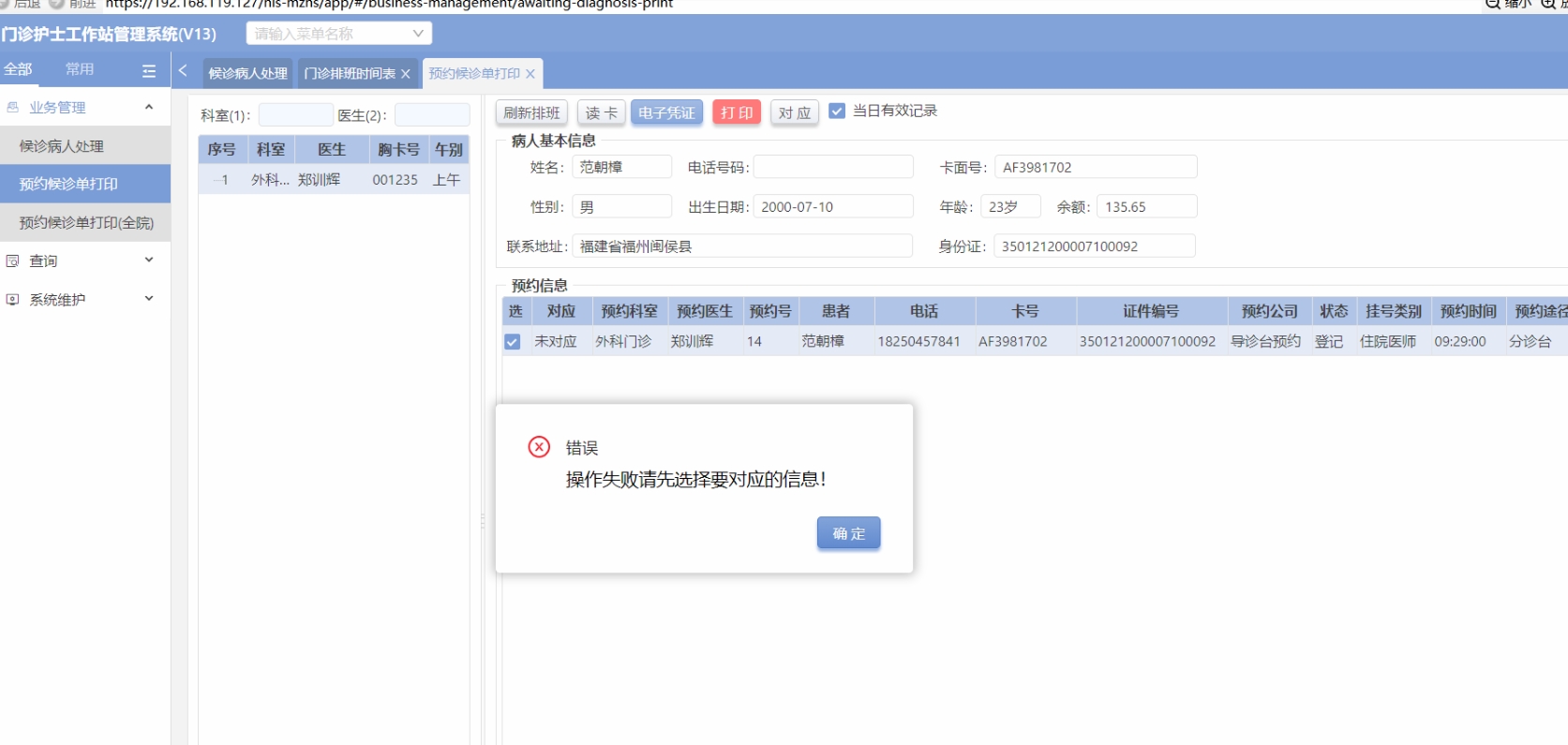
Task: Click the 卡面号 input field
Action: point(1096,167)
